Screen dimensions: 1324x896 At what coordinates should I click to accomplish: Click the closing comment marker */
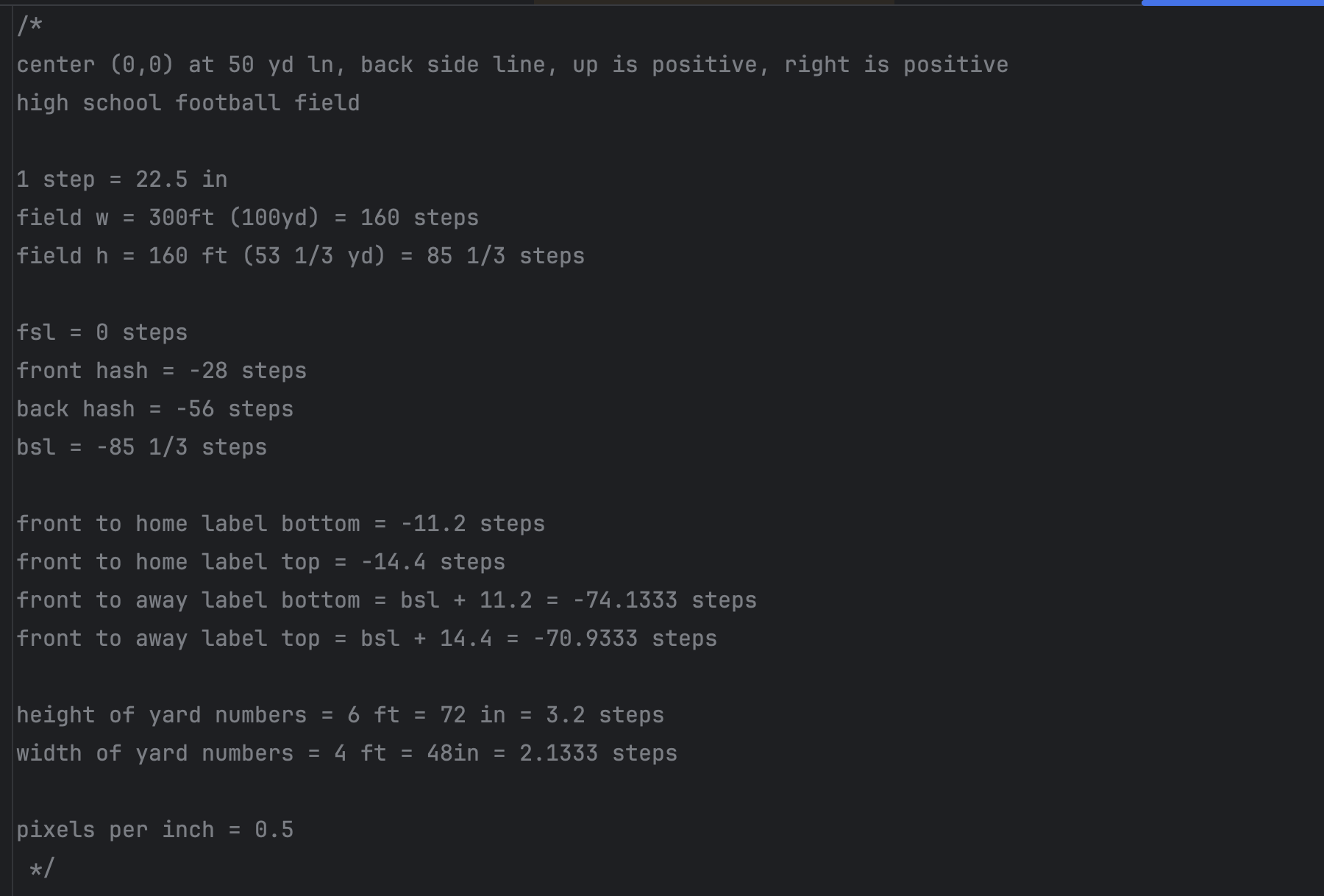click(x=41, y=869)
